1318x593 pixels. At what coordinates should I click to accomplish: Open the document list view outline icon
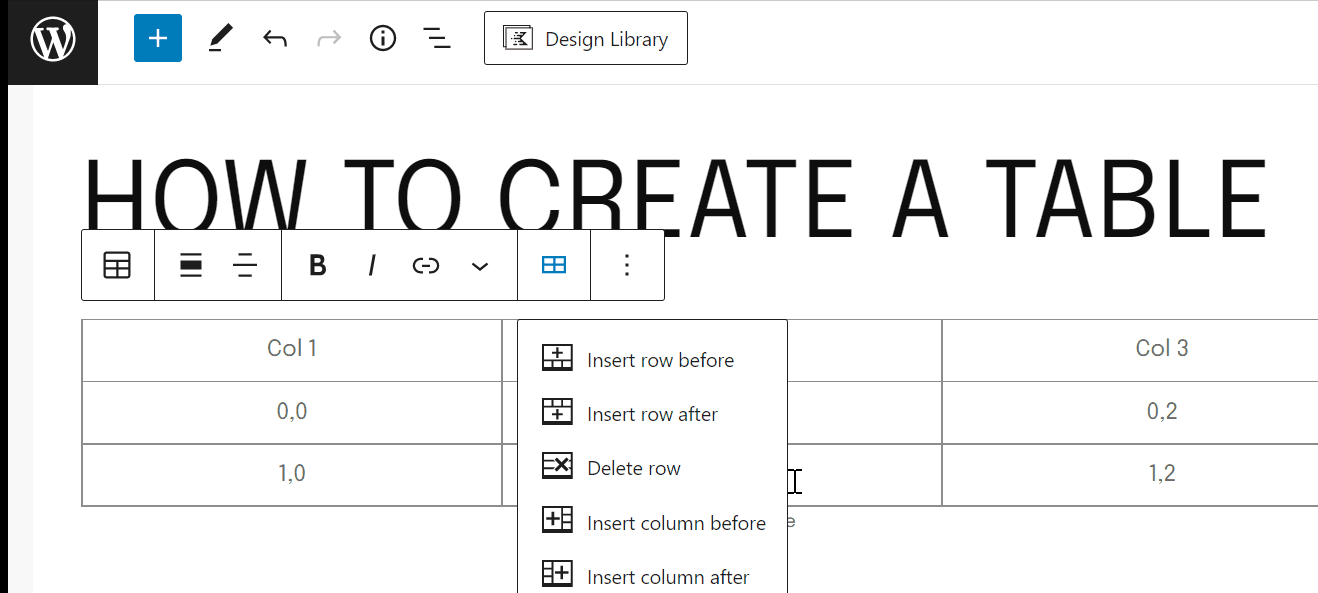(437, 38)
